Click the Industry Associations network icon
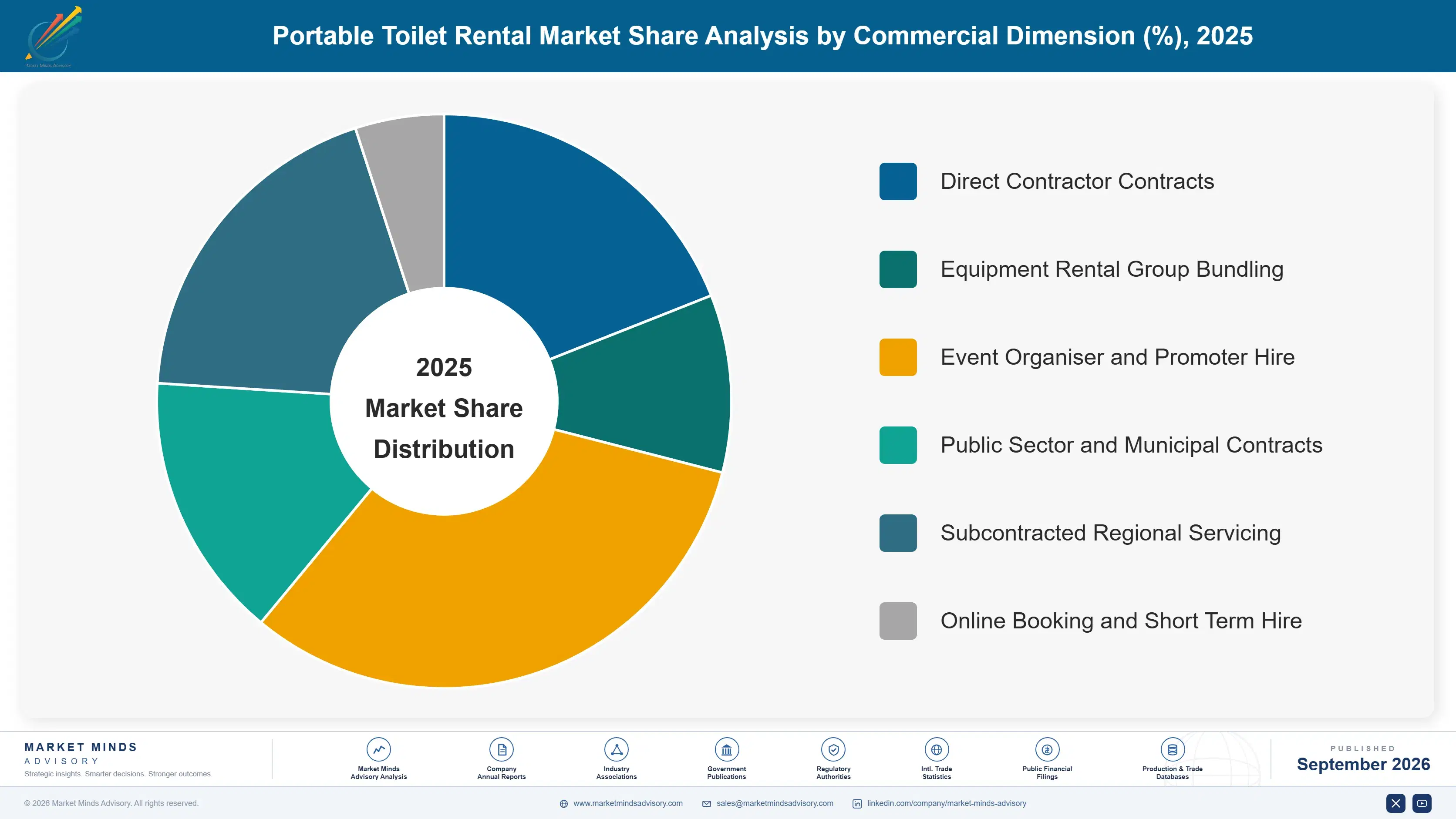Viewport: 1456px width, 819px height. [616, 749]
